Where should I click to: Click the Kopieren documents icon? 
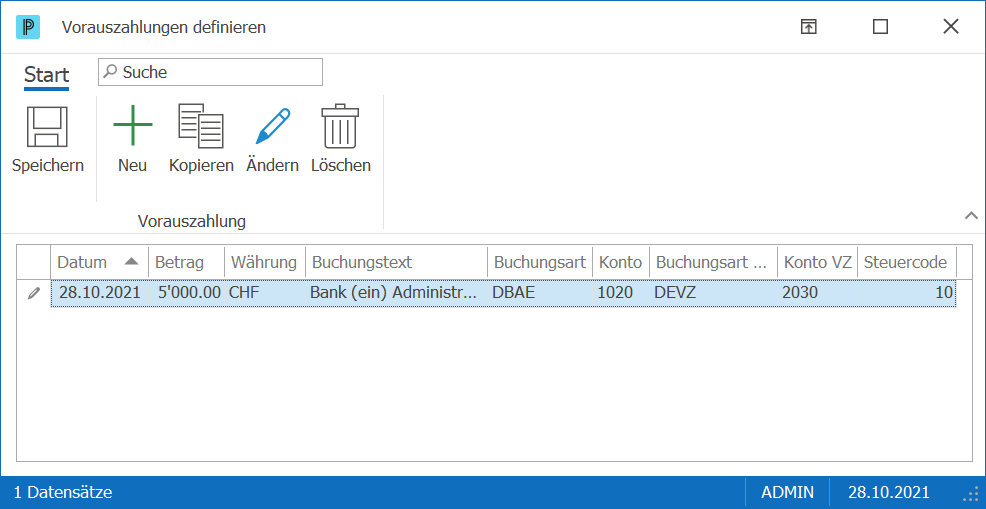[201, 126]
